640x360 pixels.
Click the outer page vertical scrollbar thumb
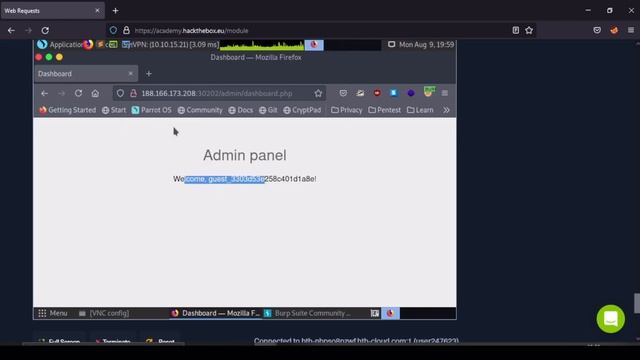pyautogui.click(x=637, y=303)
